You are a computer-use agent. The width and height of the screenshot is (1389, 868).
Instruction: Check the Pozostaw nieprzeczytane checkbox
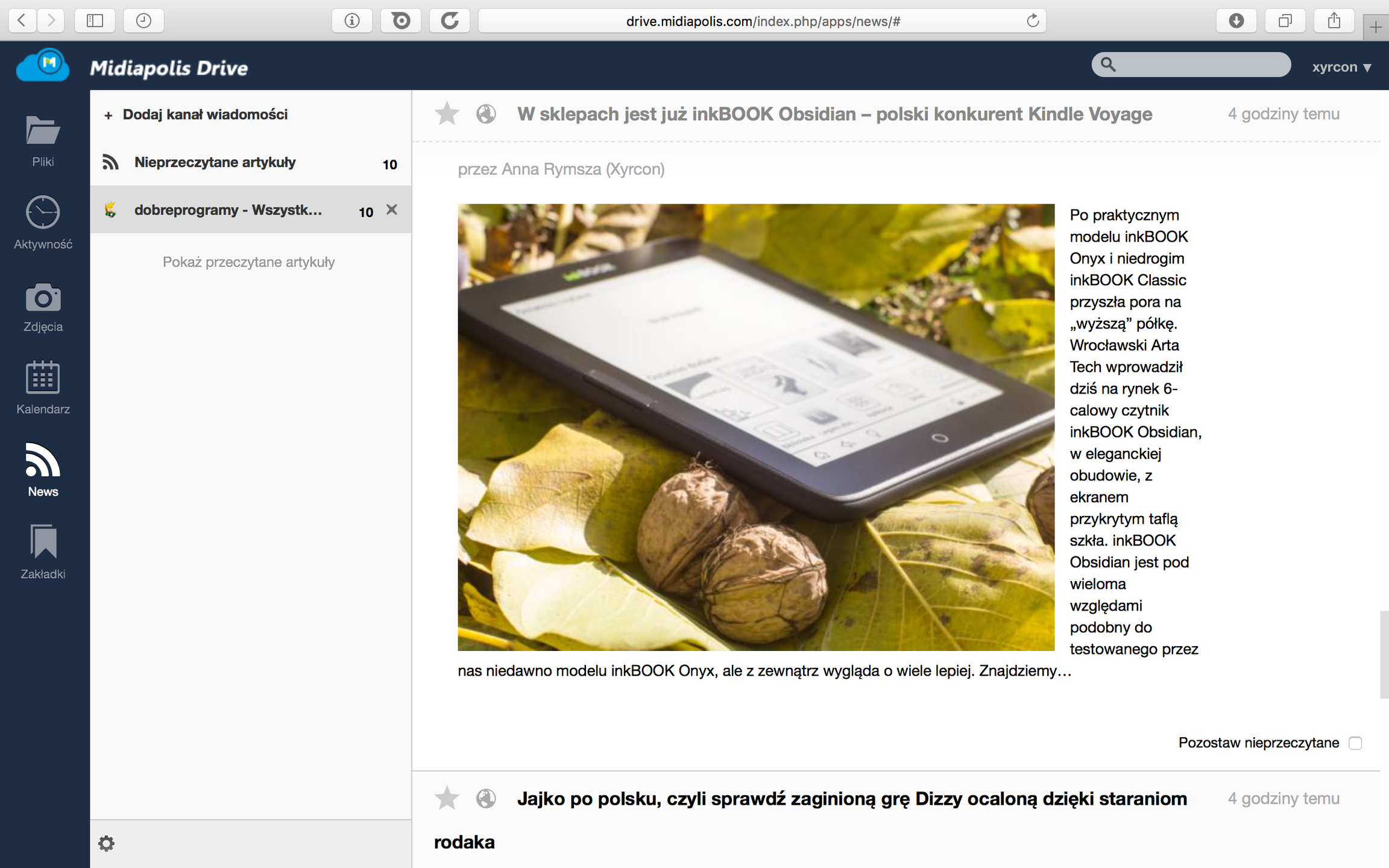[1355, 743]
